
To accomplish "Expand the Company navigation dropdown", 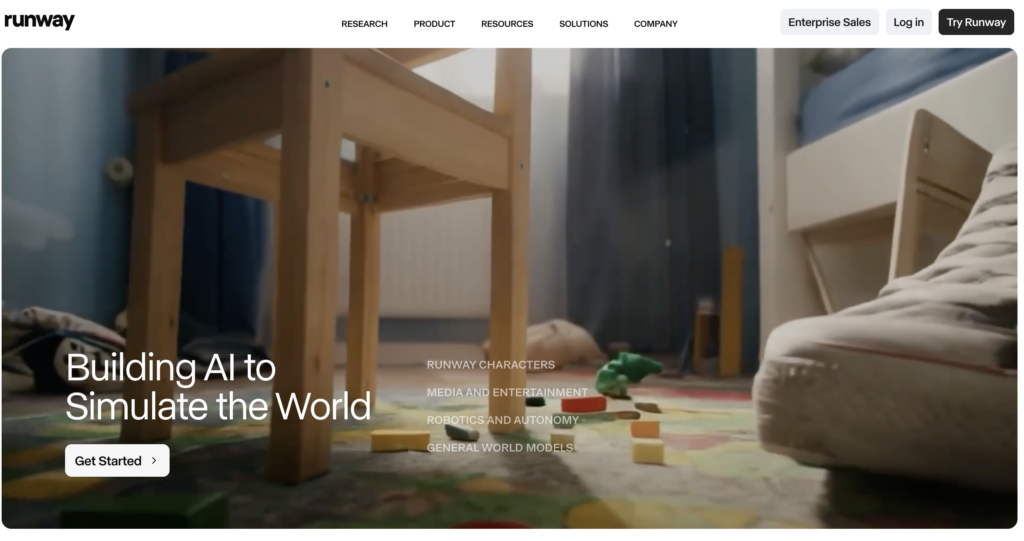I will (x=656, y=24).
